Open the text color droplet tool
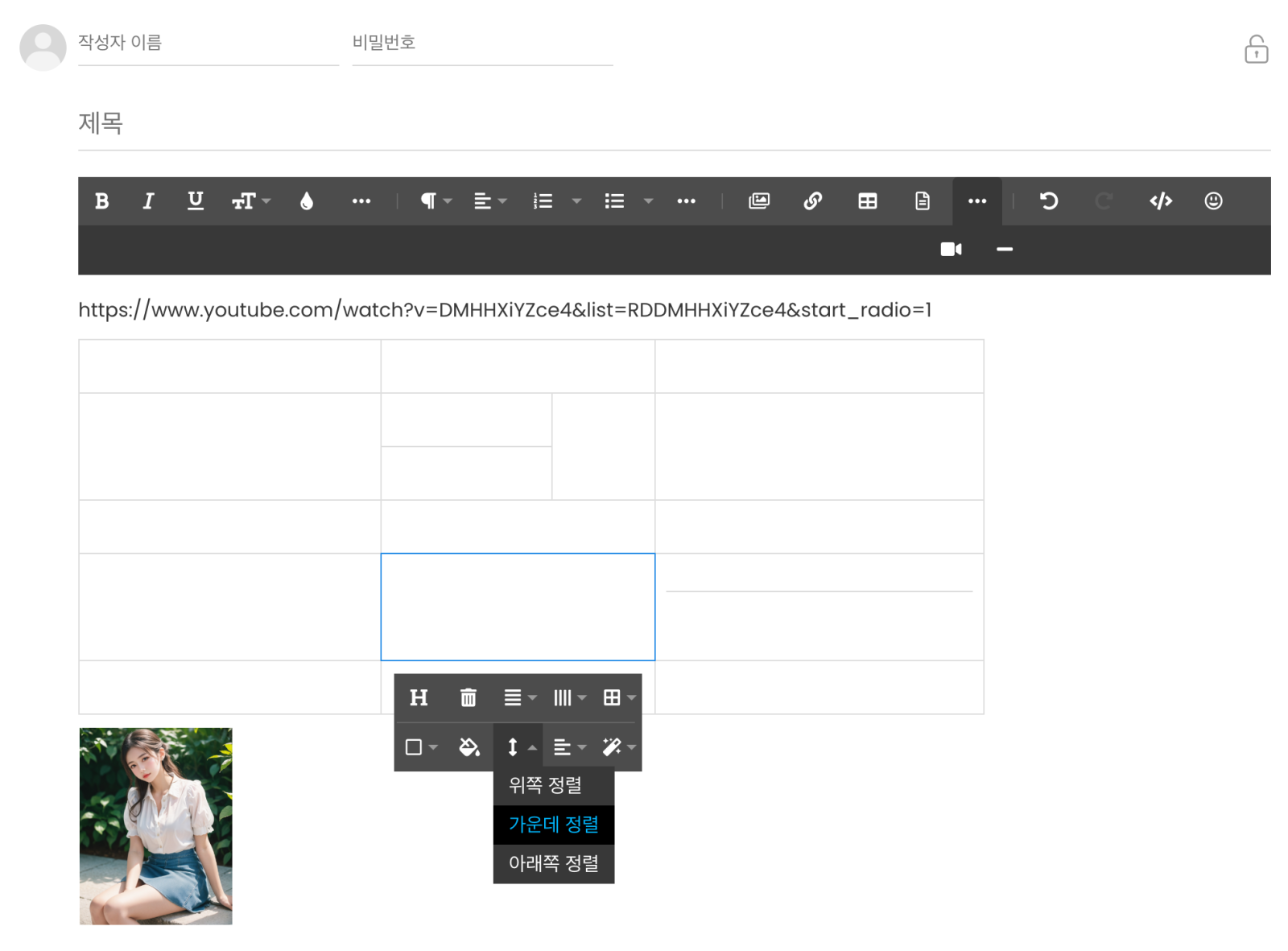 point(306,201)
